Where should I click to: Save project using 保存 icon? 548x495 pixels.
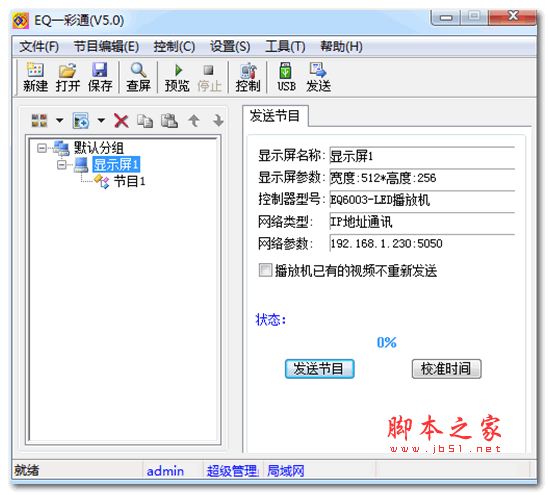(x=100, y=77)
